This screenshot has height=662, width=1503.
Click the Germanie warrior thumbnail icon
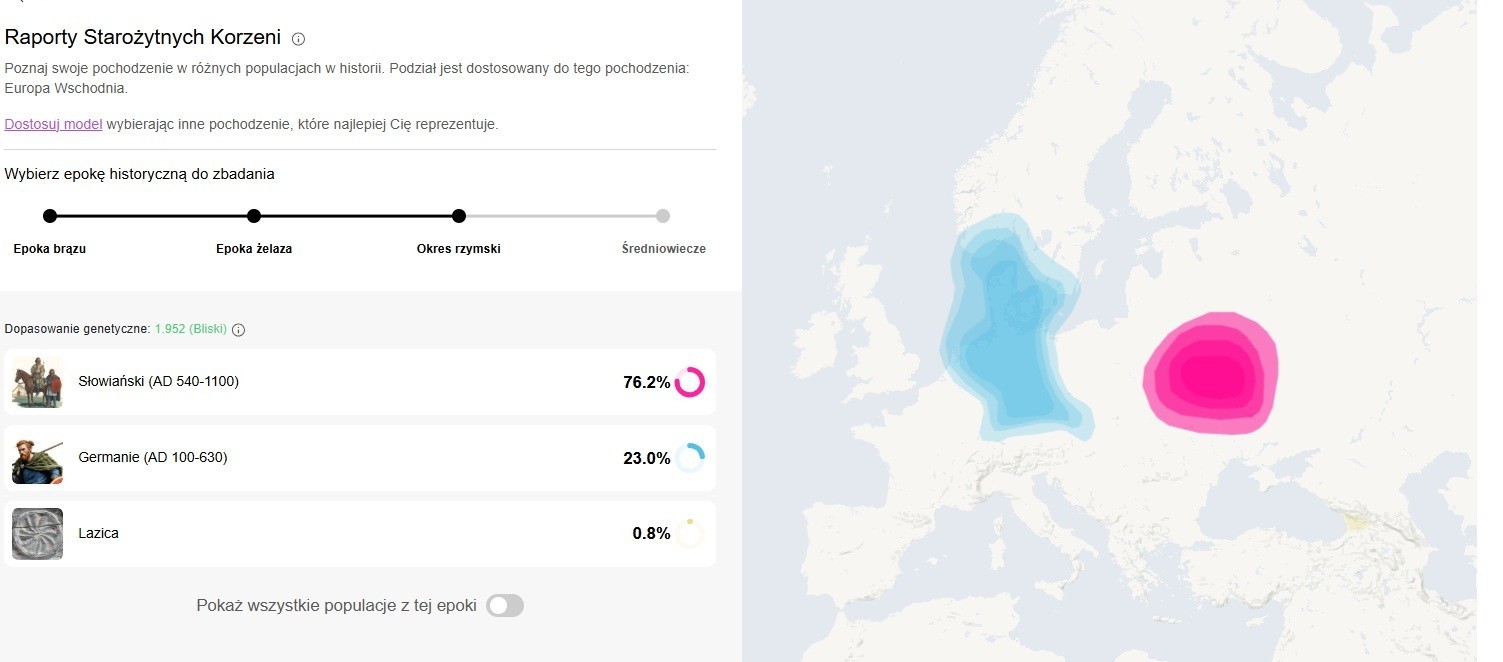point(37,458)
